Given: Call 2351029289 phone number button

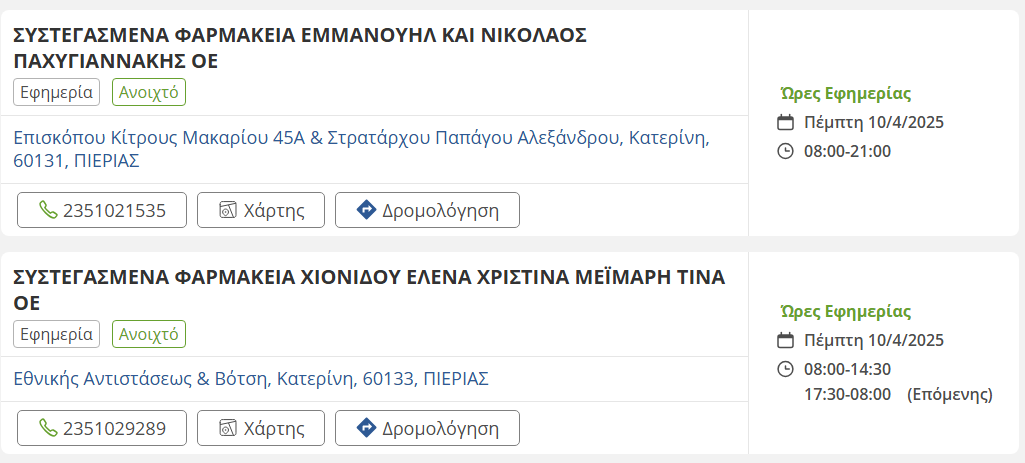Looking at the screenshot, I should 102,429.
